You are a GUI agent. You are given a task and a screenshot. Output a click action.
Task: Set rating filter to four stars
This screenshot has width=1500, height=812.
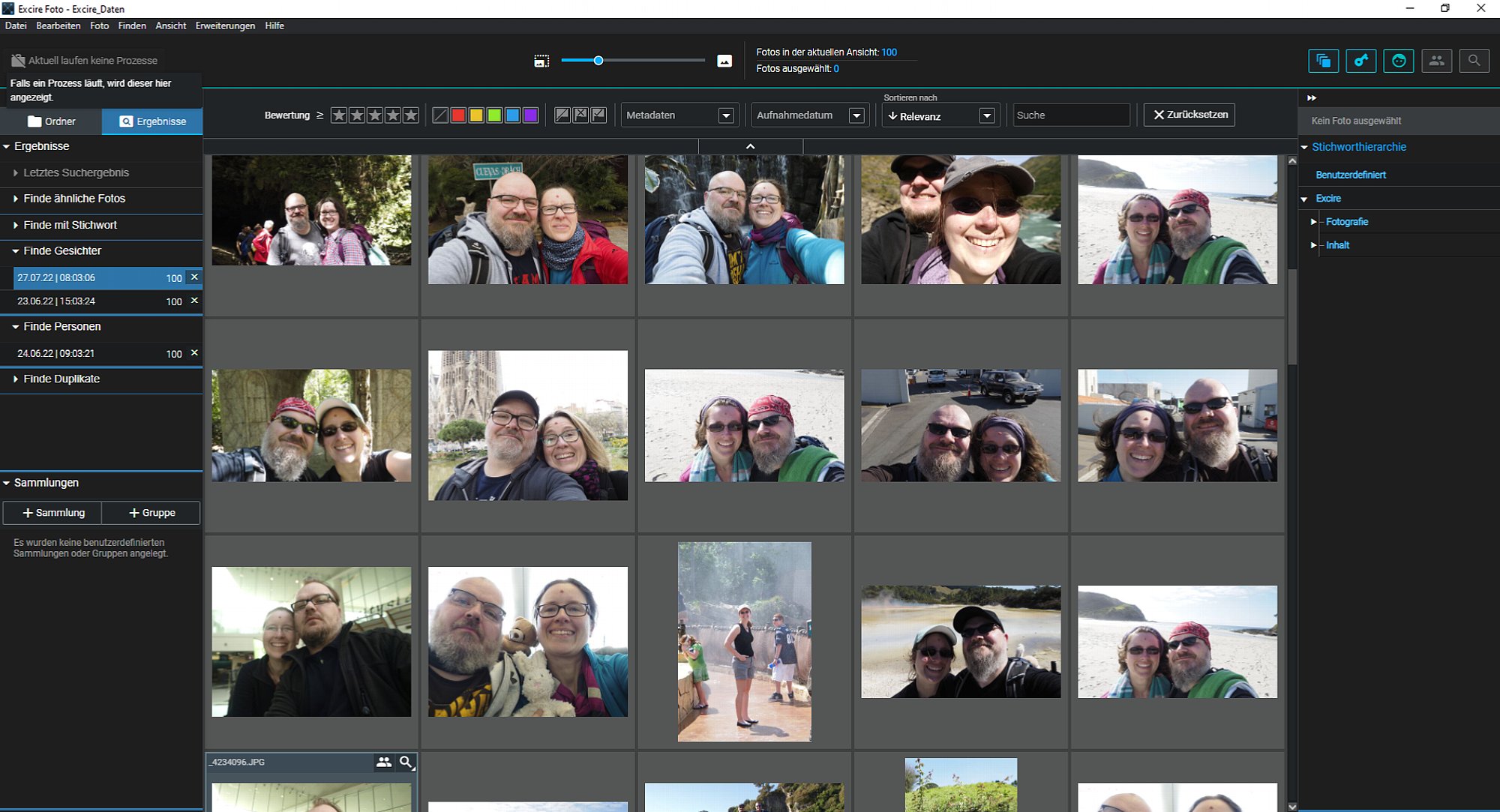click(x=393, y=115)
